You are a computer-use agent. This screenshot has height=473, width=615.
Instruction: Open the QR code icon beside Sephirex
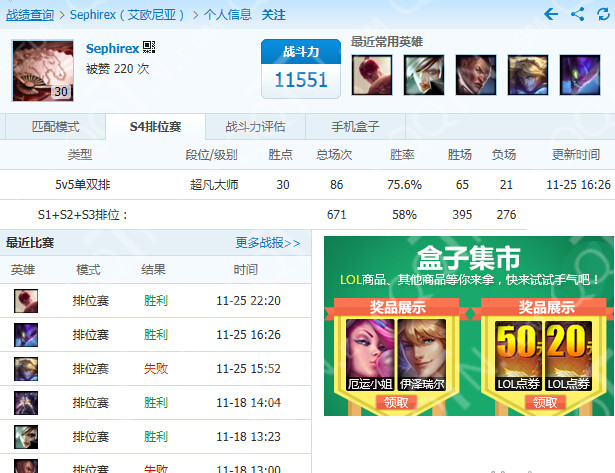point(149,47)
